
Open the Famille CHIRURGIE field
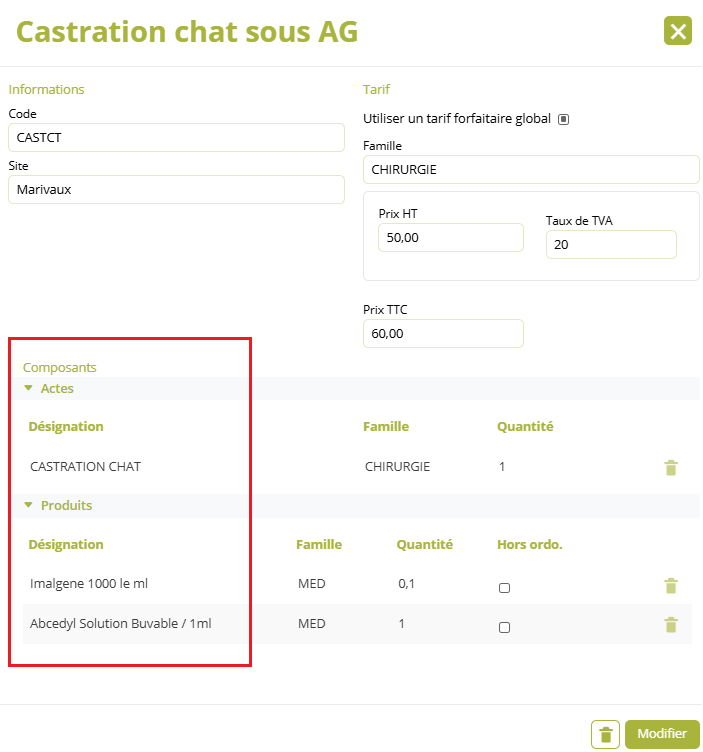[x=531, y=169]
